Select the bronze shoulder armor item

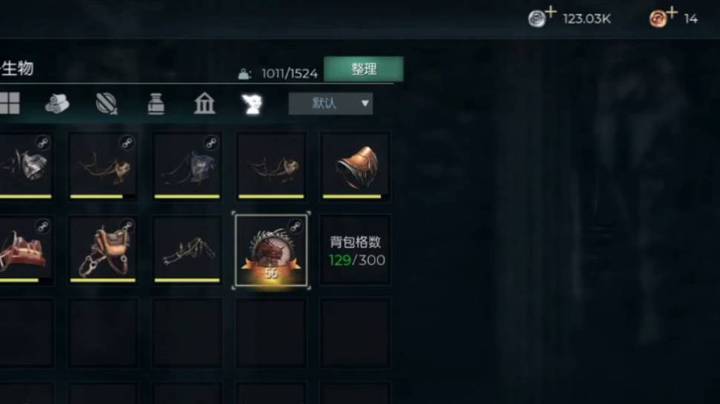355,167
